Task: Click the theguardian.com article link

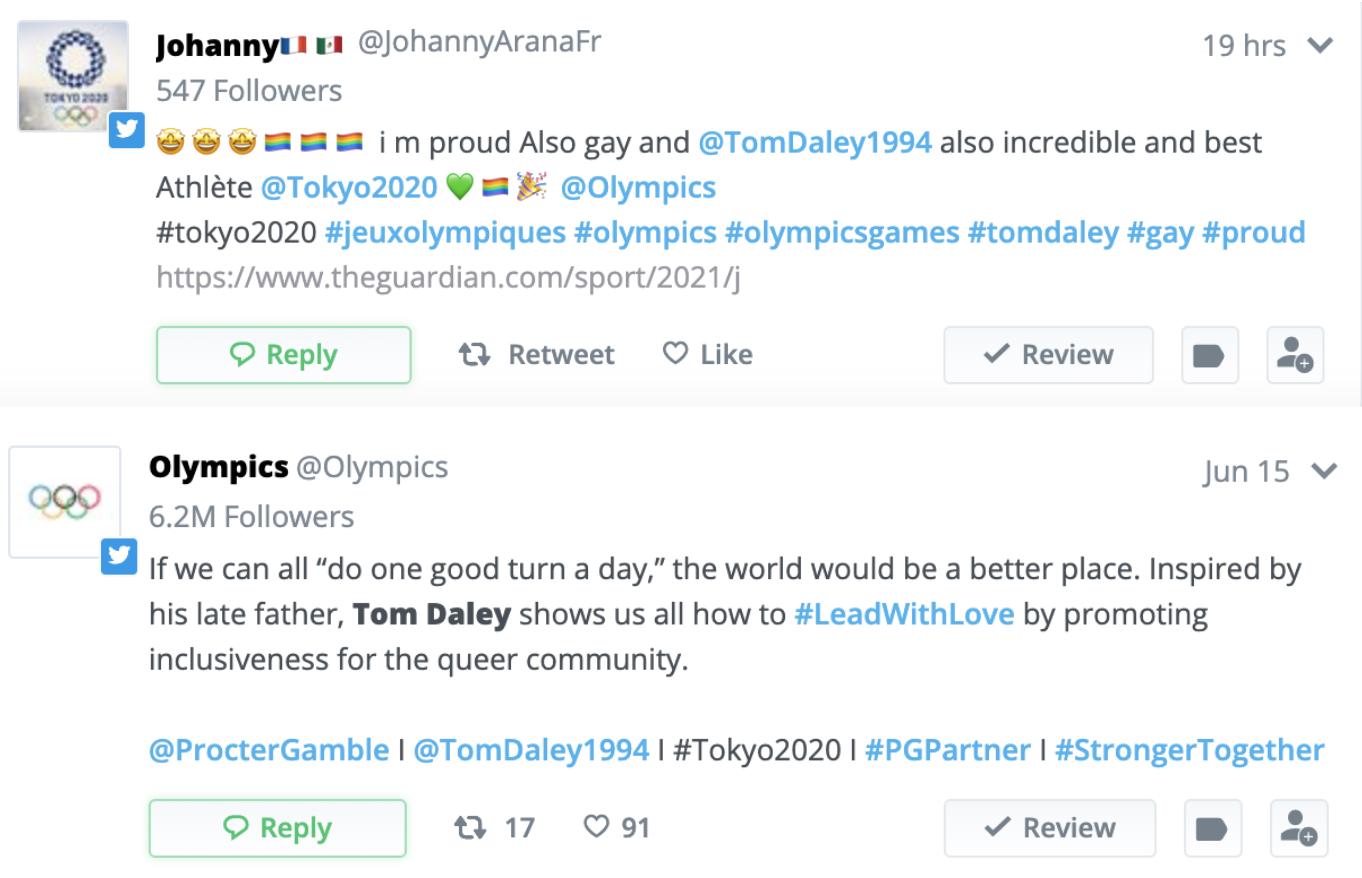Action: point(449,277)
